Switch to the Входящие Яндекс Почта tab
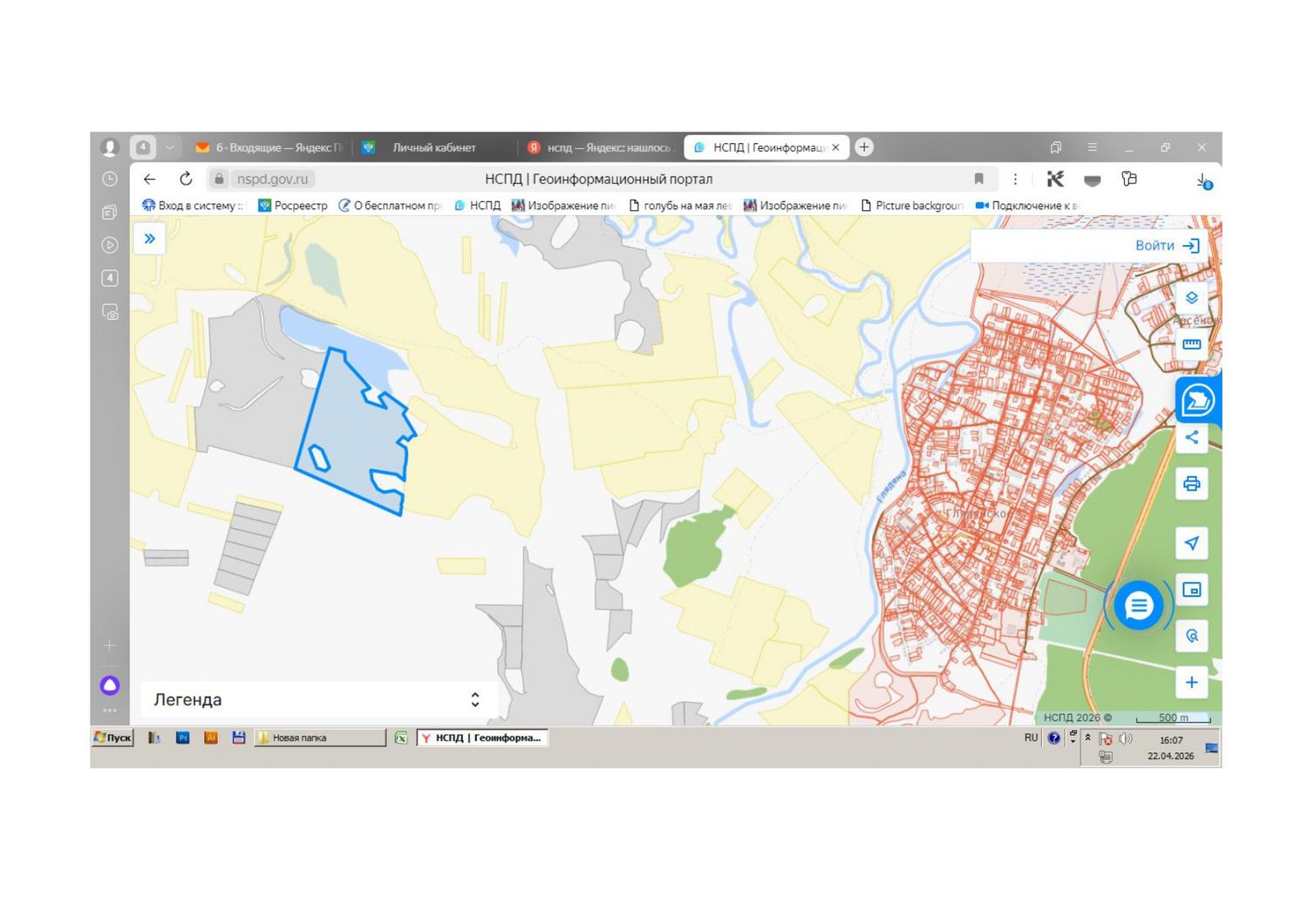Screen dimensions: 1308x924 (x=270, y=147)
